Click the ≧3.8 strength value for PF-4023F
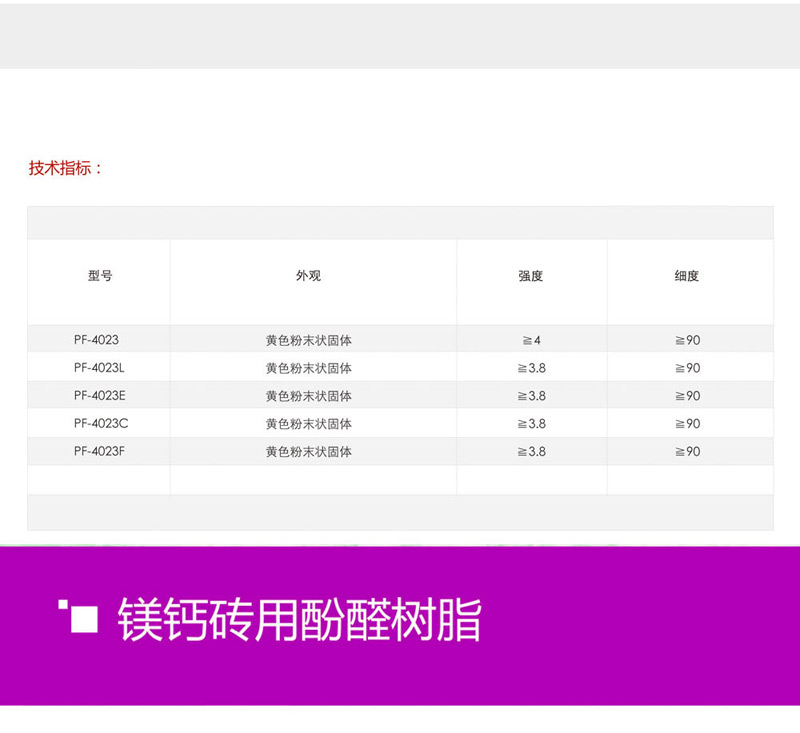Image resolution: width=800 pixels, height=733 pixels. (531, 452)
